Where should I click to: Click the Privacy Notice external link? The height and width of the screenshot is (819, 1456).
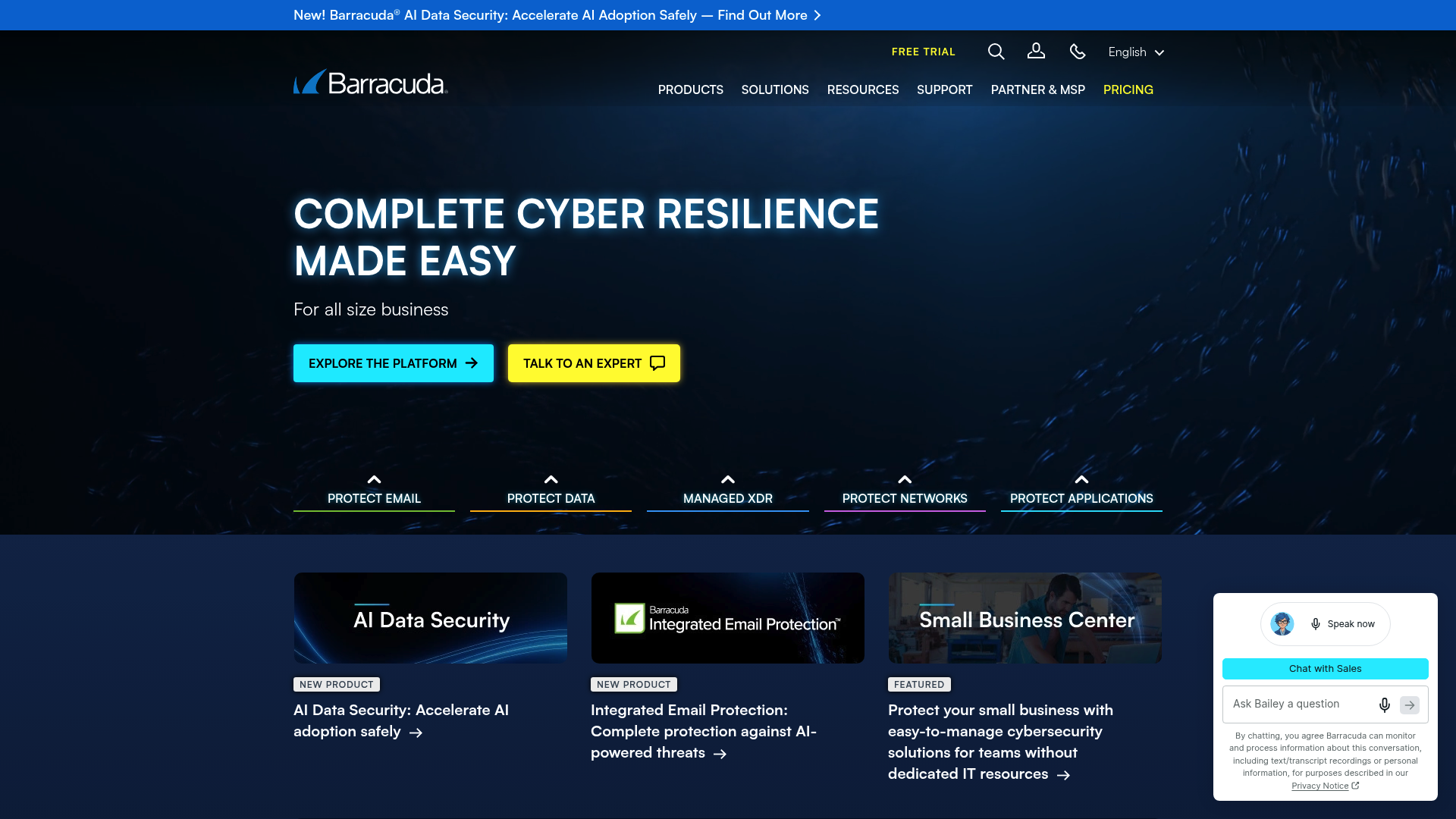point(1325,786)
